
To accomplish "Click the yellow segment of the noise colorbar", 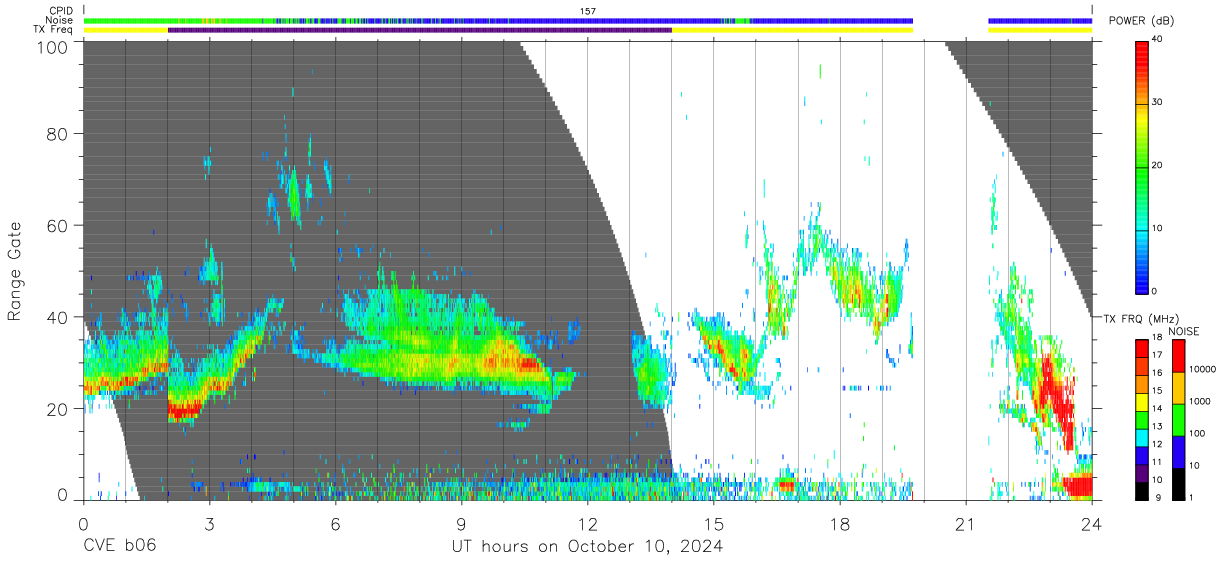I will tap(1178, 387).
